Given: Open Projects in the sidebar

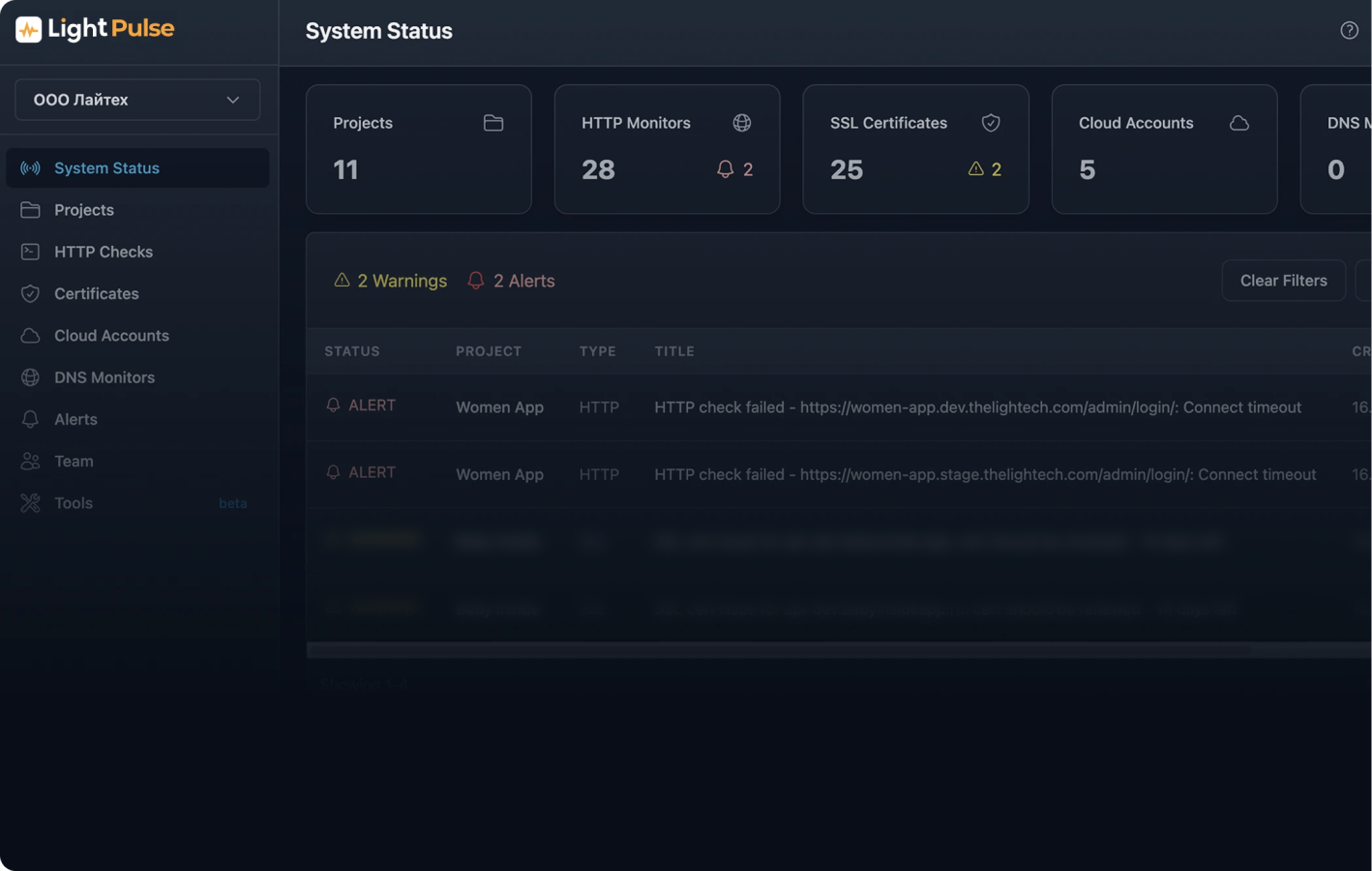Looking at the screenshot, I should tap(84, 210).
